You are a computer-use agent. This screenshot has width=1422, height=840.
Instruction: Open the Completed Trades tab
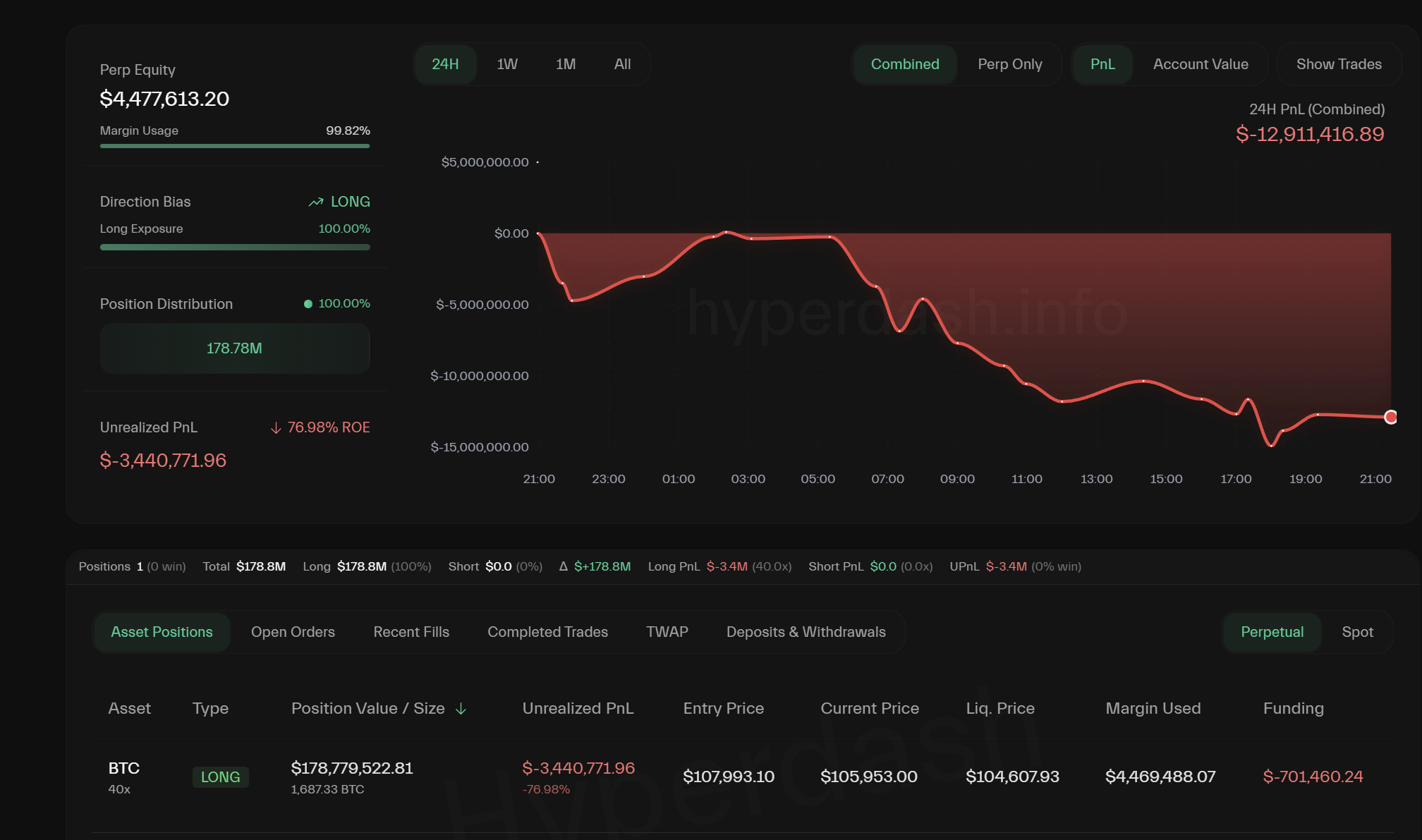(547, 632)
